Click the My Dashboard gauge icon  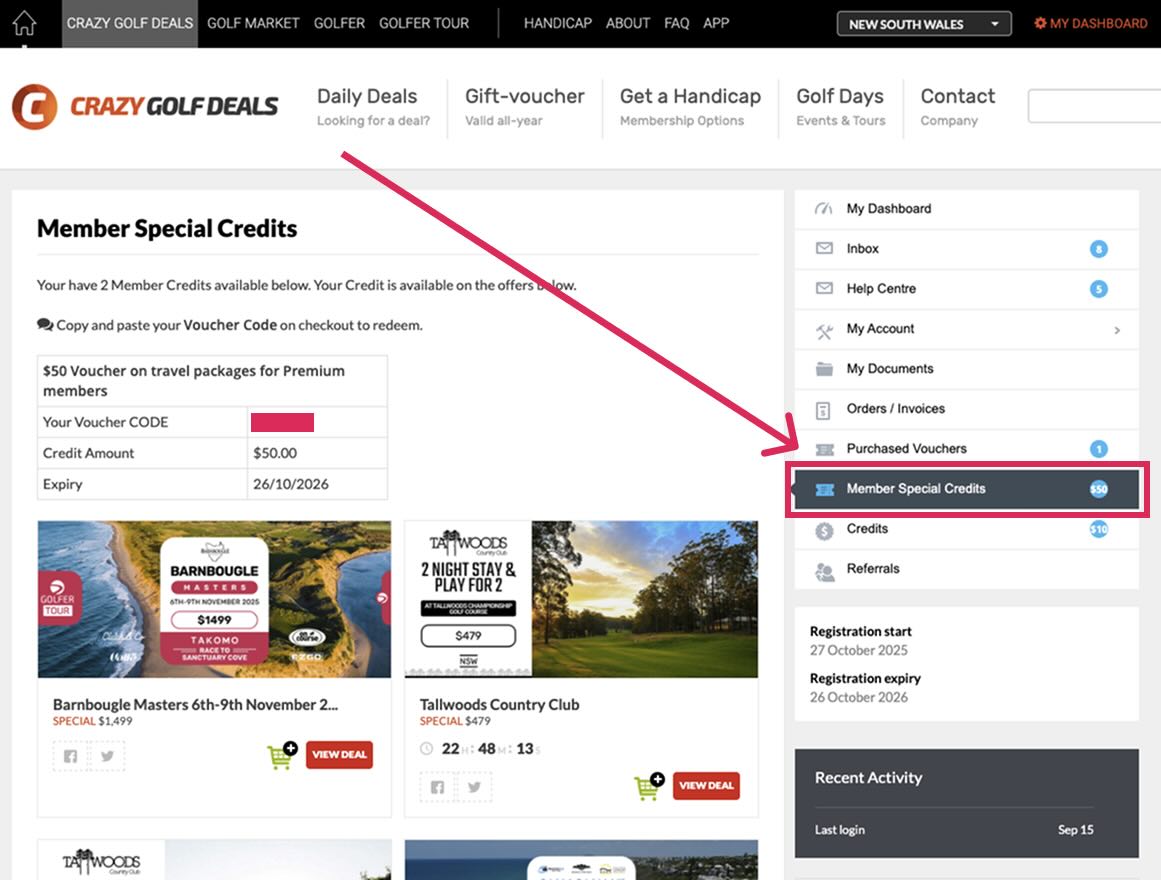[824, 209]
